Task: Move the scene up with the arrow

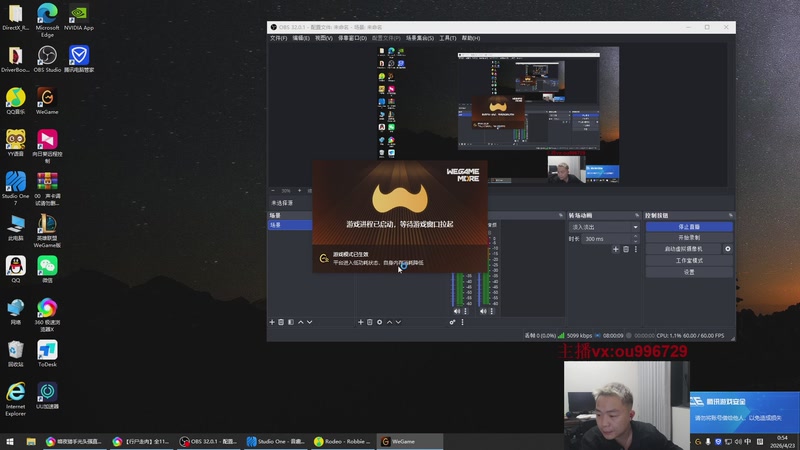Action: coord(301,322)
